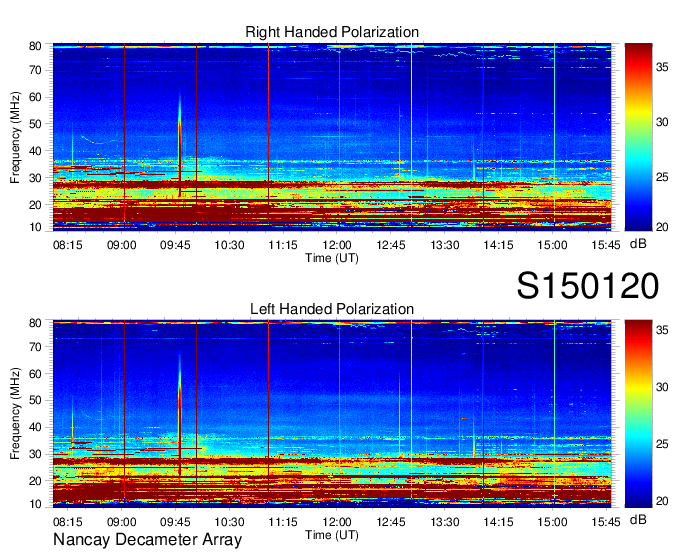Screen dimensions: 680x552
Task: Click the Right Handed panel's "Time (UT)" axis label
Action: click(332, 258)
